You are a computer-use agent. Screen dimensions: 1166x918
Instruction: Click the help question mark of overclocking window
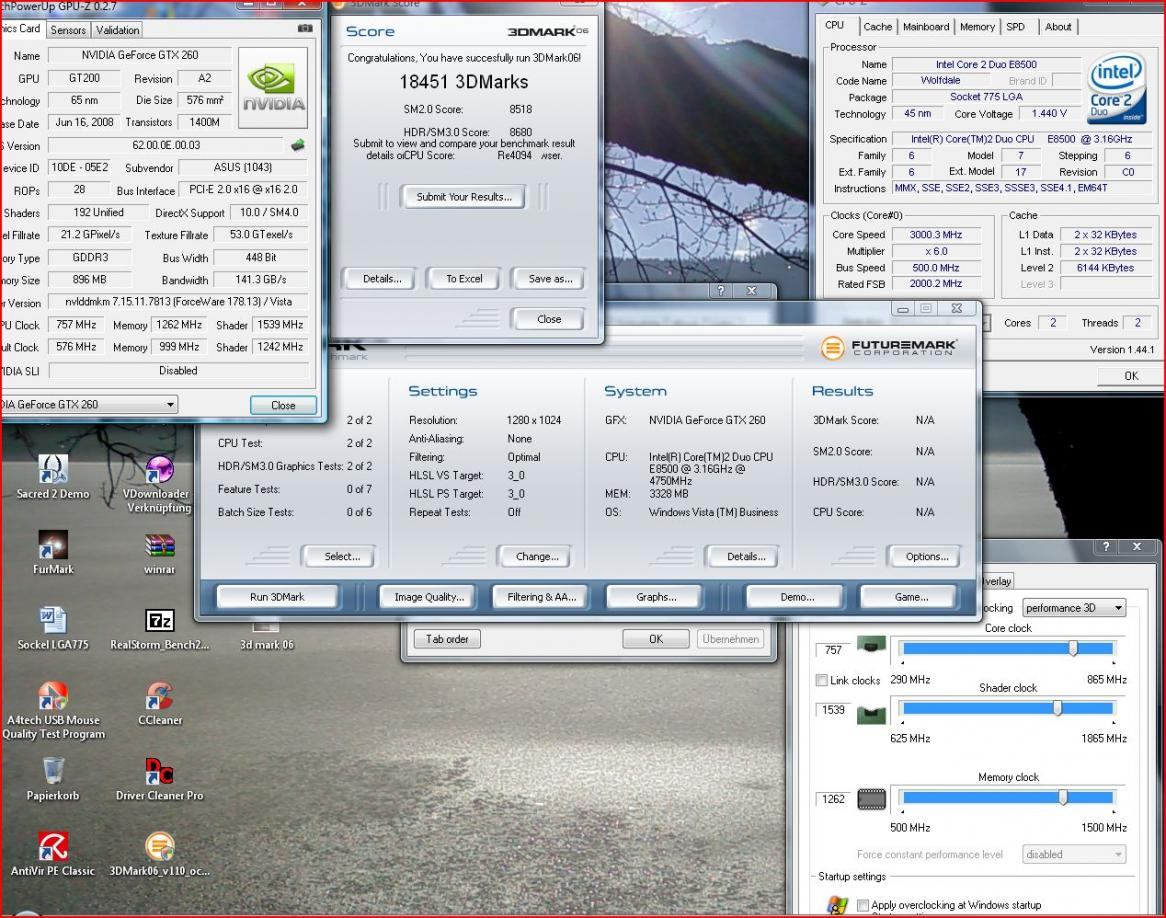(x=1106, y=546)
